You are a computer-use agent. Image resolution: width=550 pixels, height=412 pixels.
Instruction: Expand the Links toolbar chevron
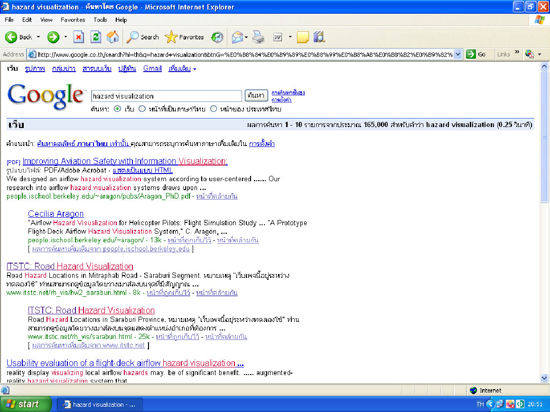517,53
